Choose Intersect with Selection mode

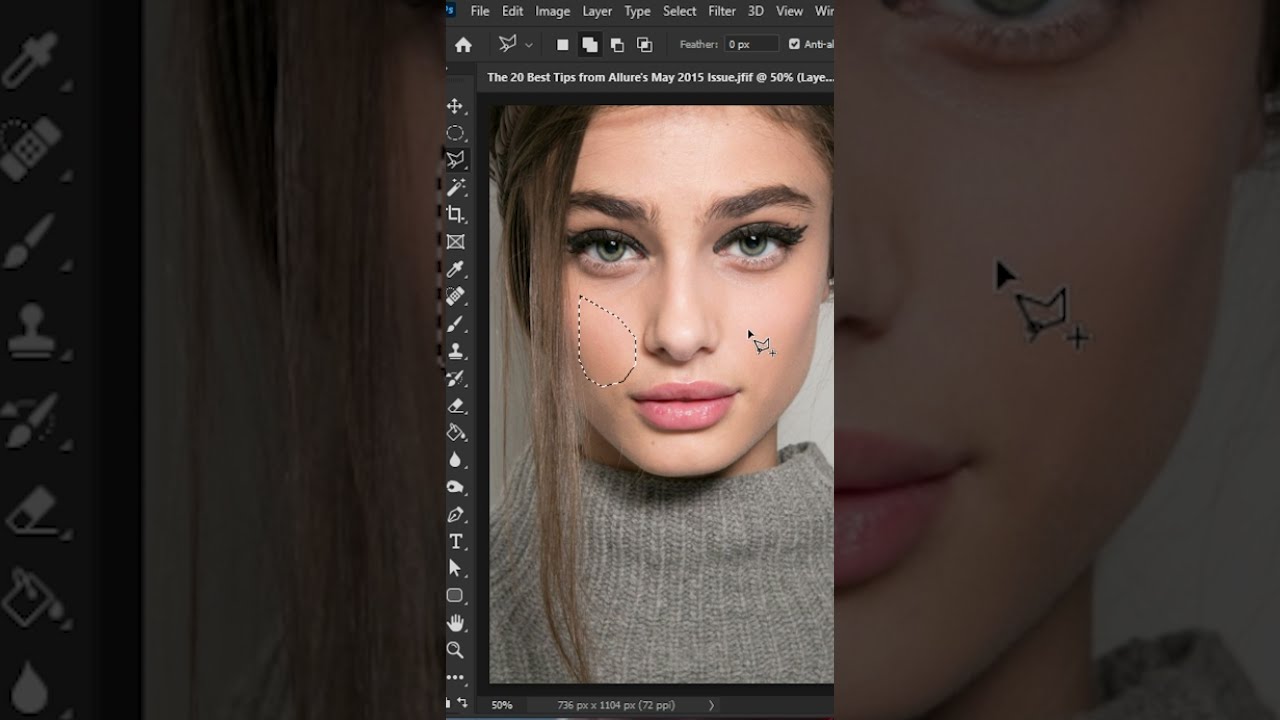tap(644, 45)
